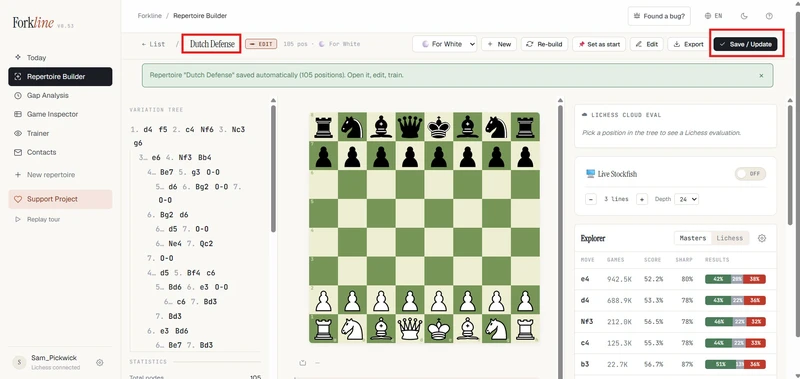Report an issue via Found a bug?

coord(659,16)
